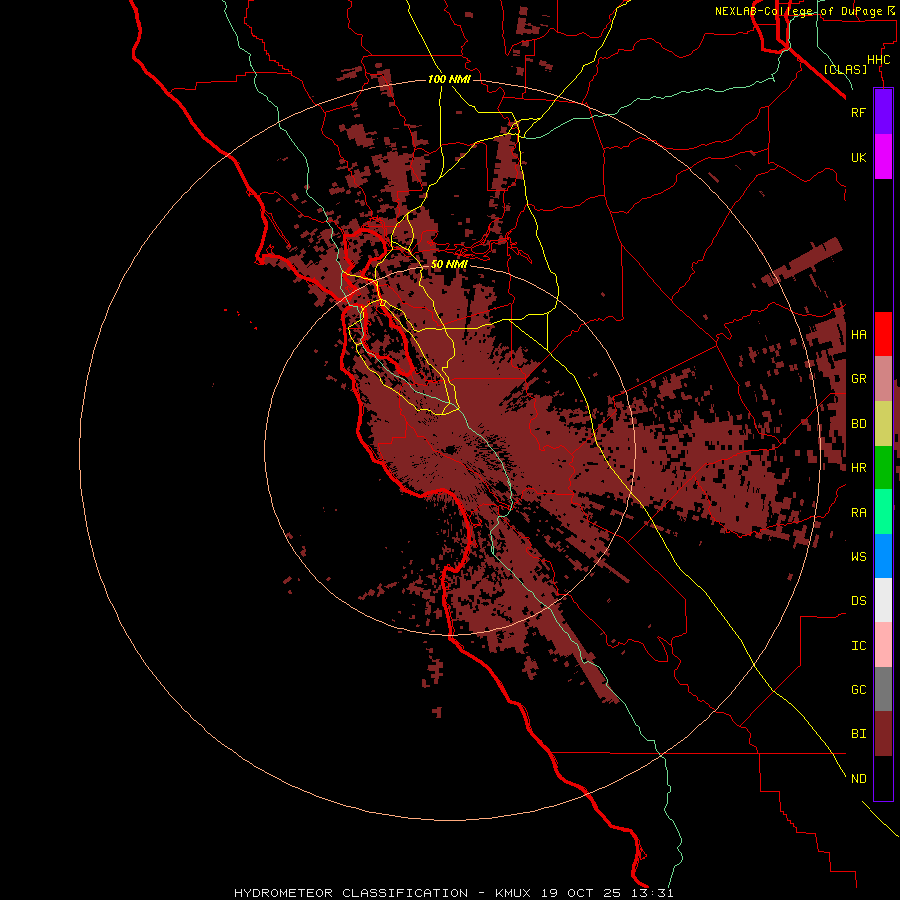Click the HR legend label
This screenshot has height=900, width=900.
pyautogui.click(x=859, y=468)
